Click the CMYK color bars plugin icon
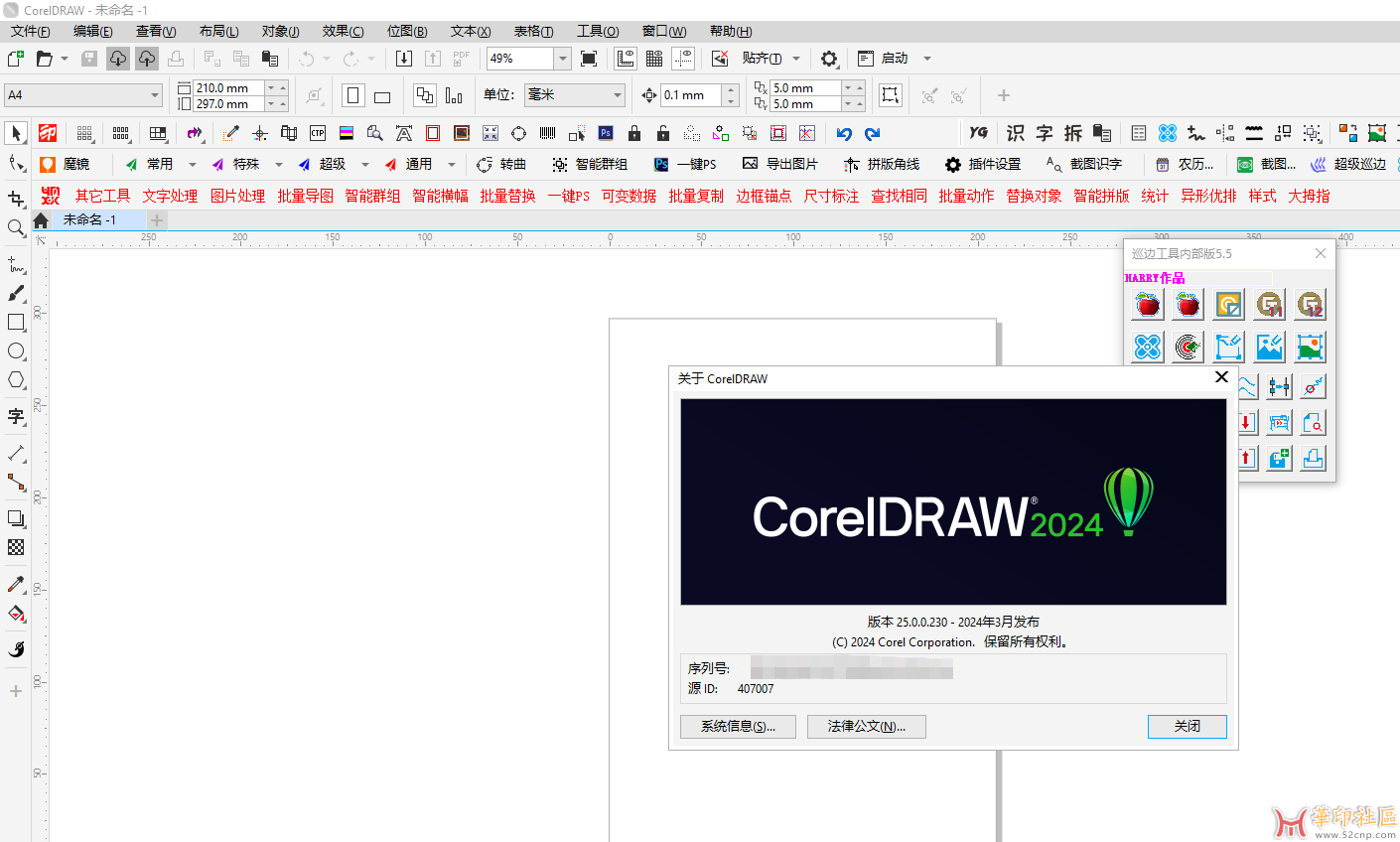 tap(347, 133)
